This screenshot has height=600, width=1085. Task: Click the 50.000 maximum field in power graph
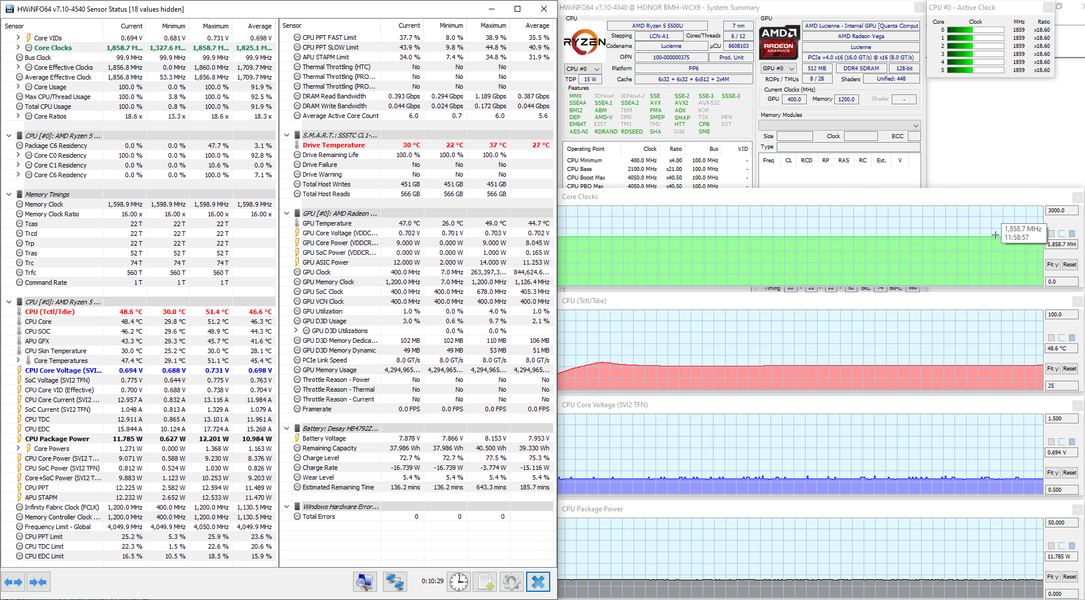coord(1061,522)
